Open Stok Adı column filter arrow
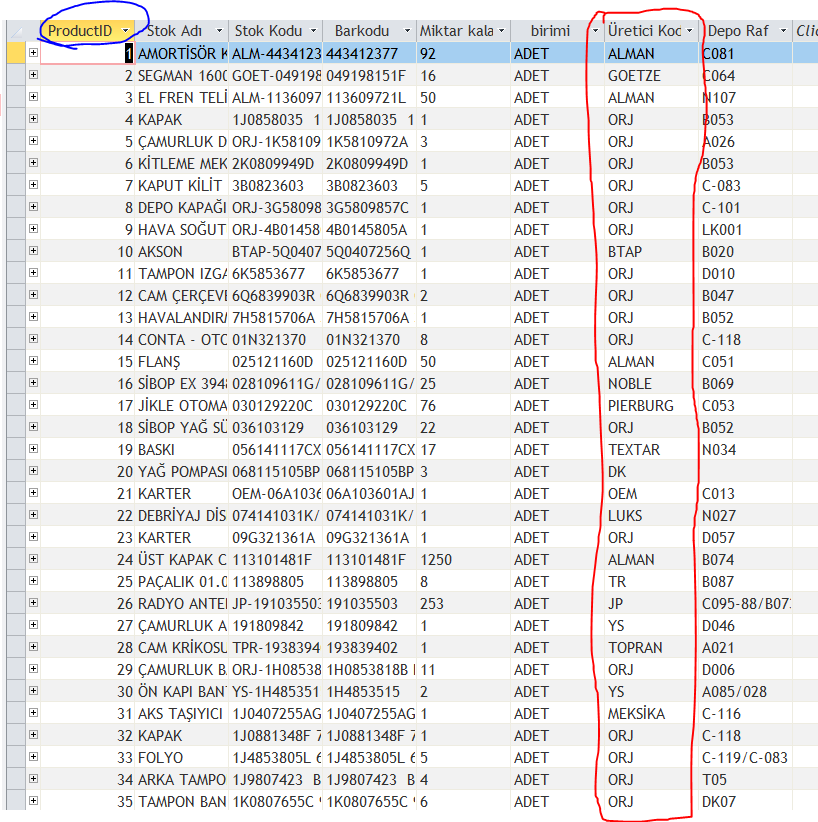Image resolution: width=818 pixels, height=822 pixels. 219,31
